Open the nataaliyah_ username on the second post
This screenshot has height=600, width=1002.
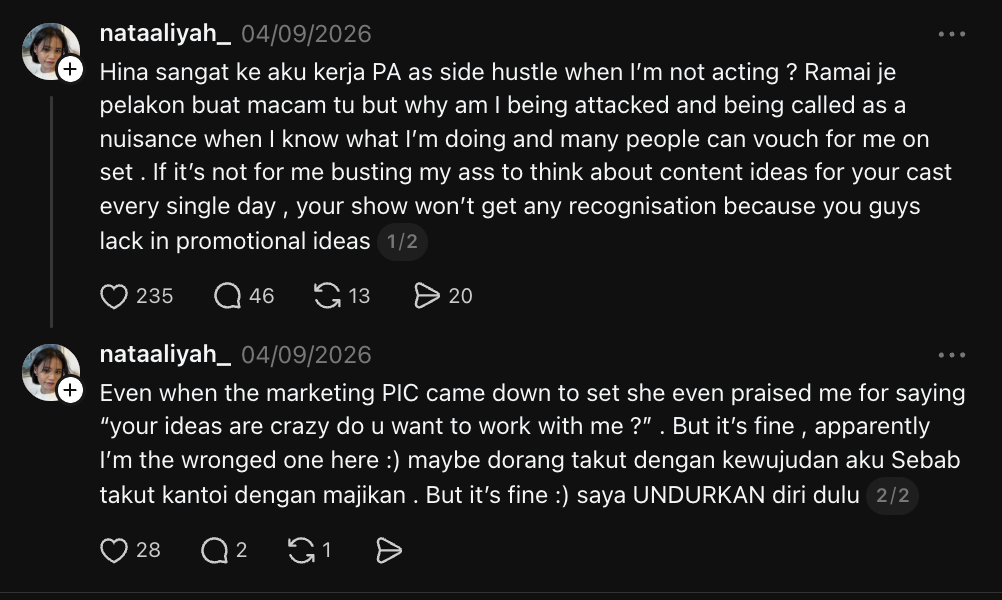click(x=165, y=354)
